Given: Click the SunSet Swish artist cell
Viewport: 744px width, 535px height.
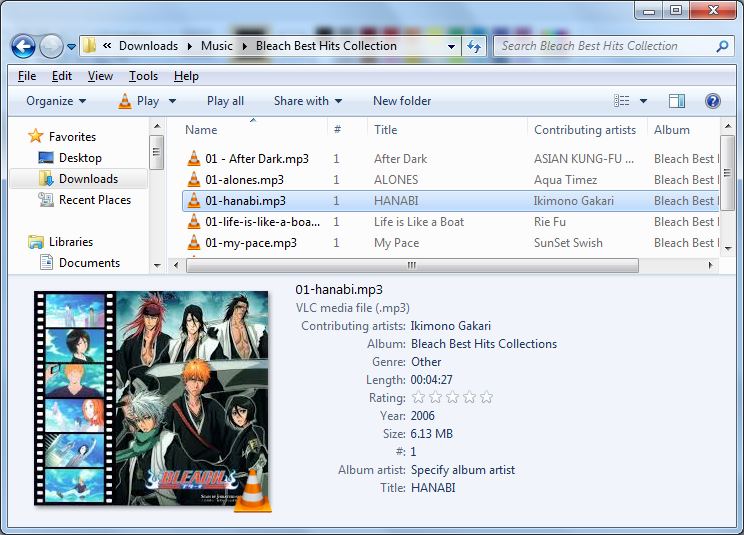Looking at the screenshot, I should [x=568, y=243].
